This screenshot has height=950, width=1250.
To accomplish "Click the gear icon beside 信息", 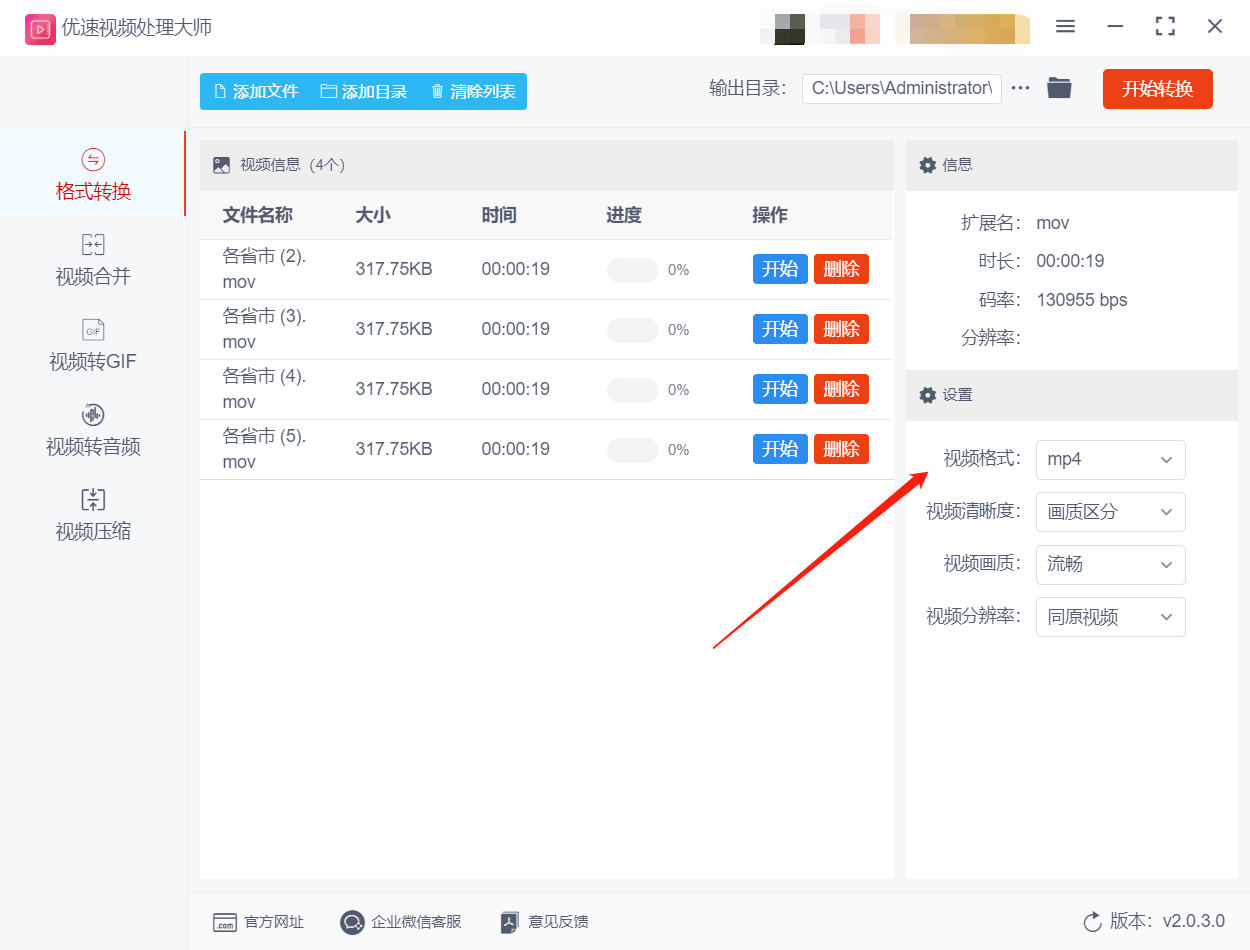I will 928,165.
